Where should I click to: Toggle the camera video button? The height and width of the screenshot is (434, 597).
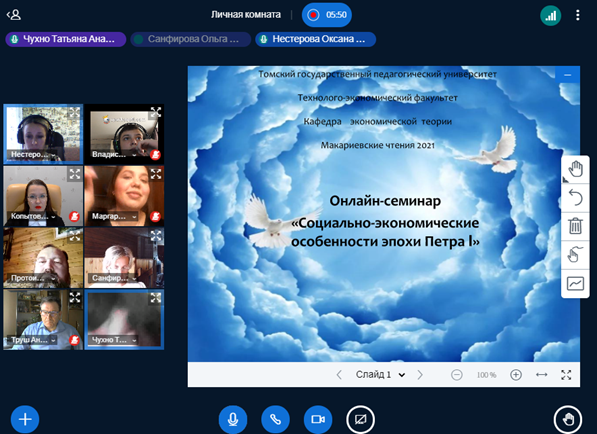click(x=318, y=420)
